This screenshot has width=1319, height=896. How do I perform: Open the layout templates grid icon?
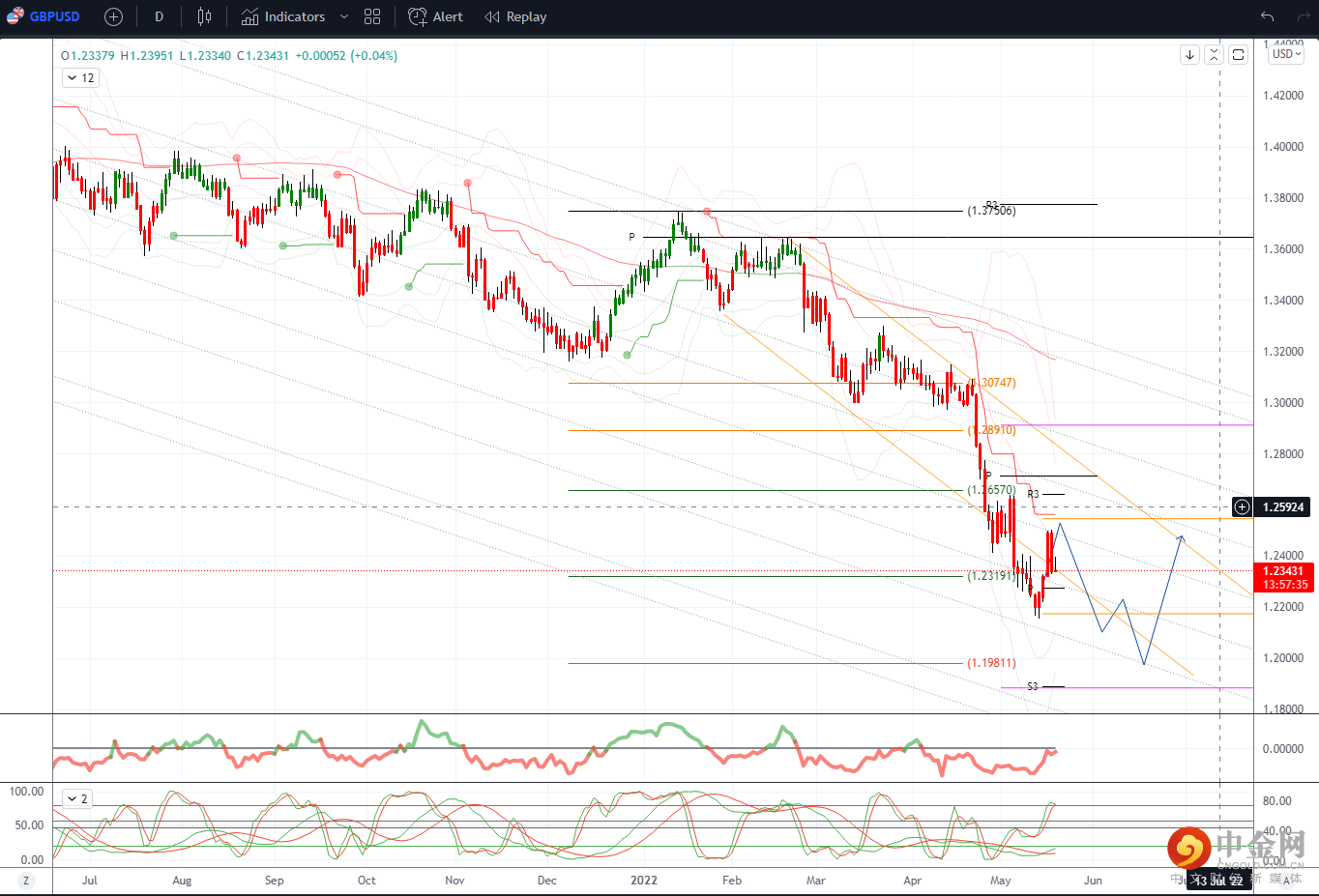[372, 16]
